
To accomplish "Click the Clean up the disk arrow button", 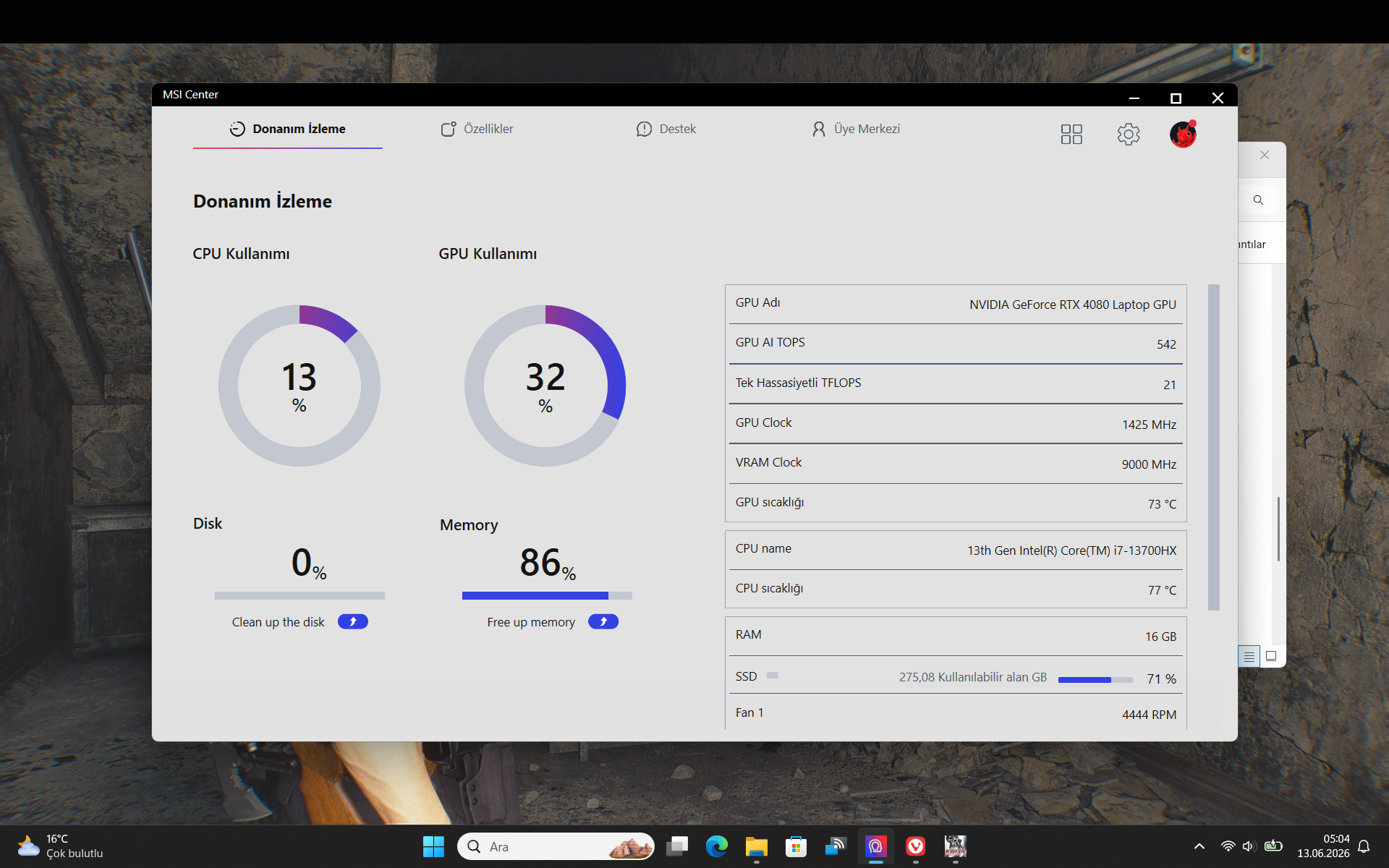I will (x=353, y=621).
